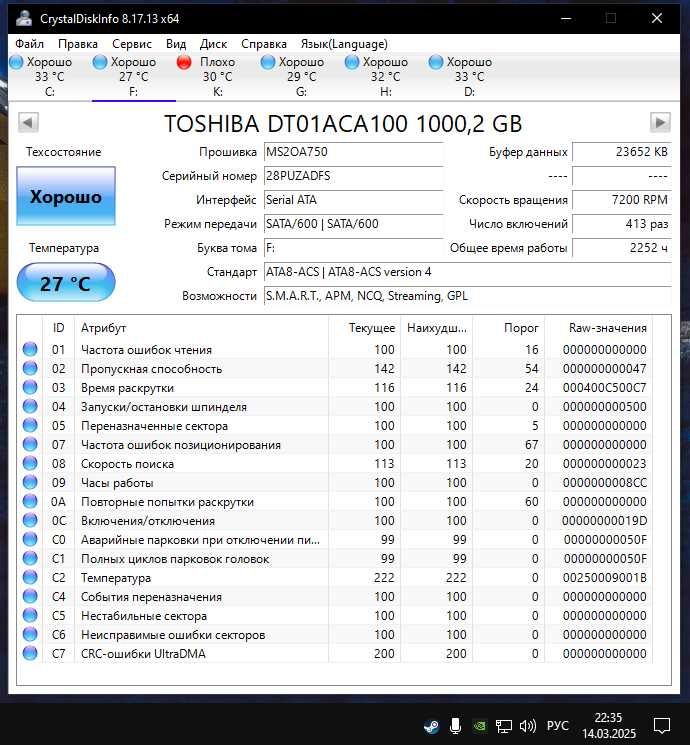Click status orb of attribute 0C row

30,520
